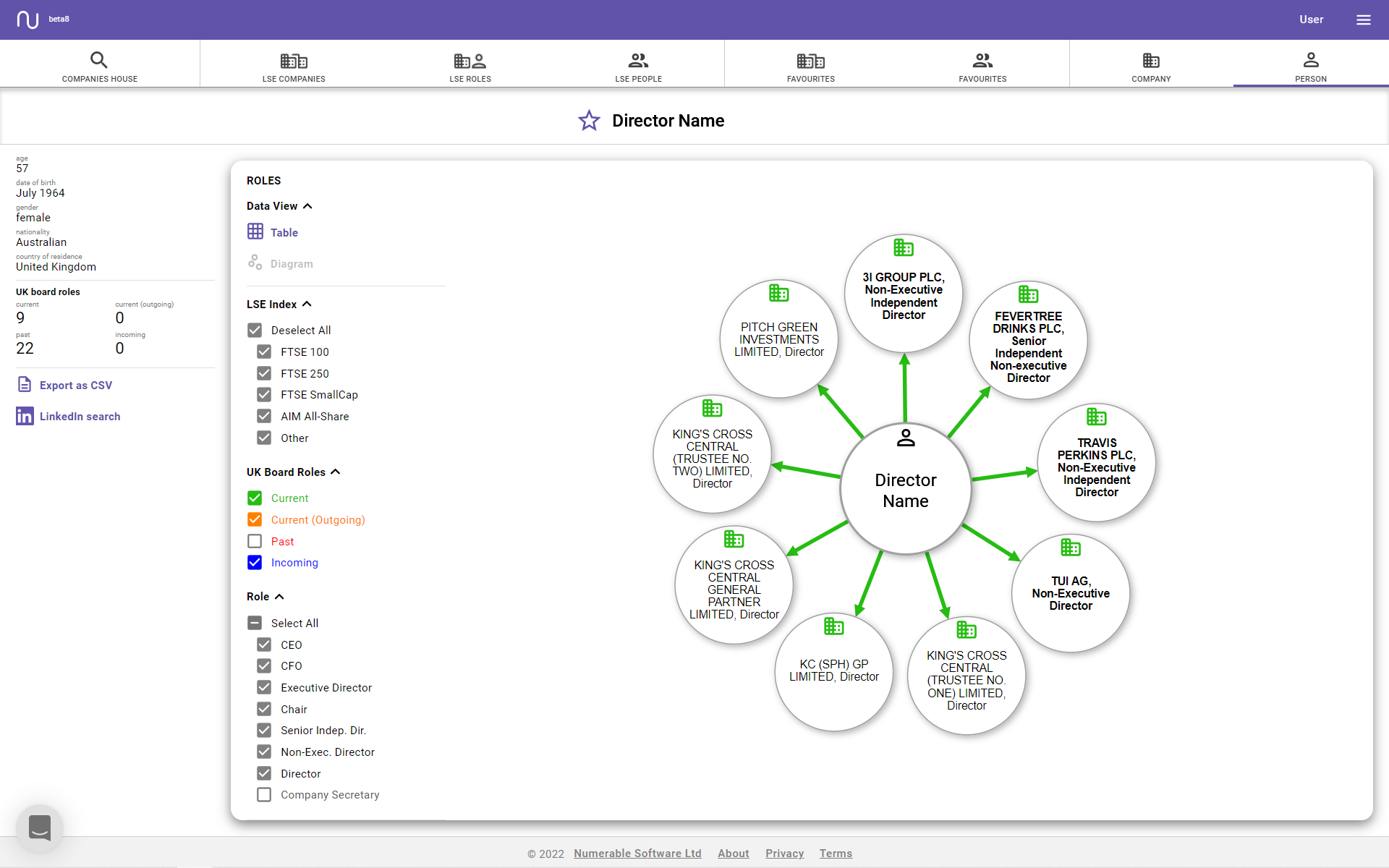The height and width of the screenshot is (868, 1389).
Task: Toggle the orange Current (Outgoing) checkbox
Action: (x=255, y=519)
